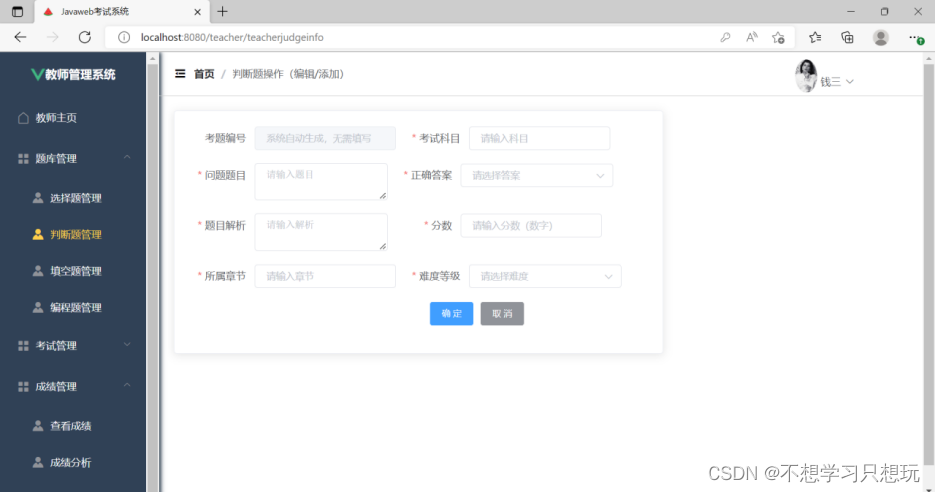Click the 编程题管理 user icon
This screenshot has width=935, height=492.
(38, 308)
